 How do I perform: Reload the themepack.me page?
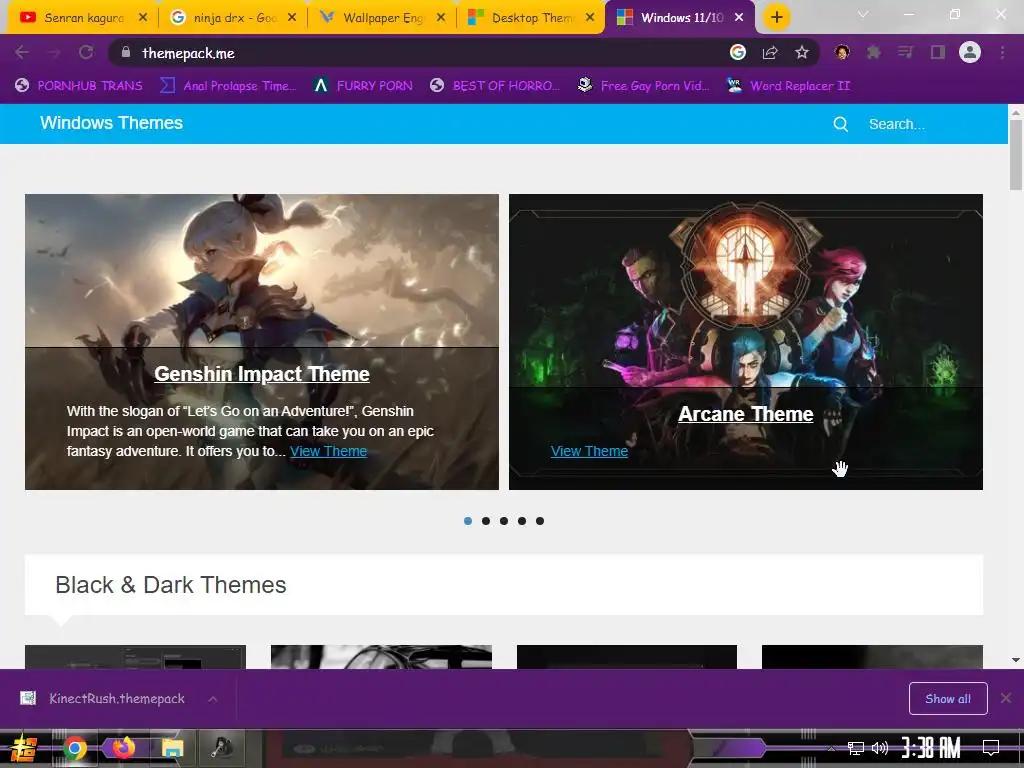[x=86, y=53]
